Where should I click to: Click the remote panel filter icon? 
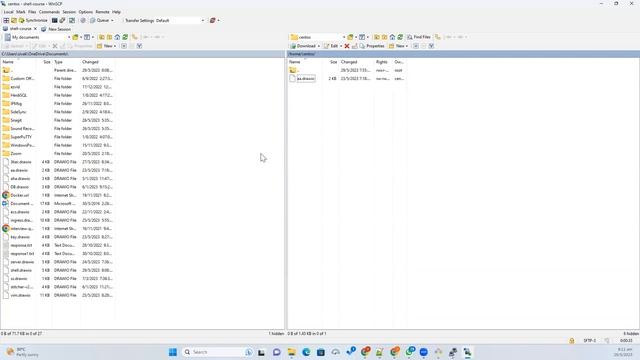point(362,37)
